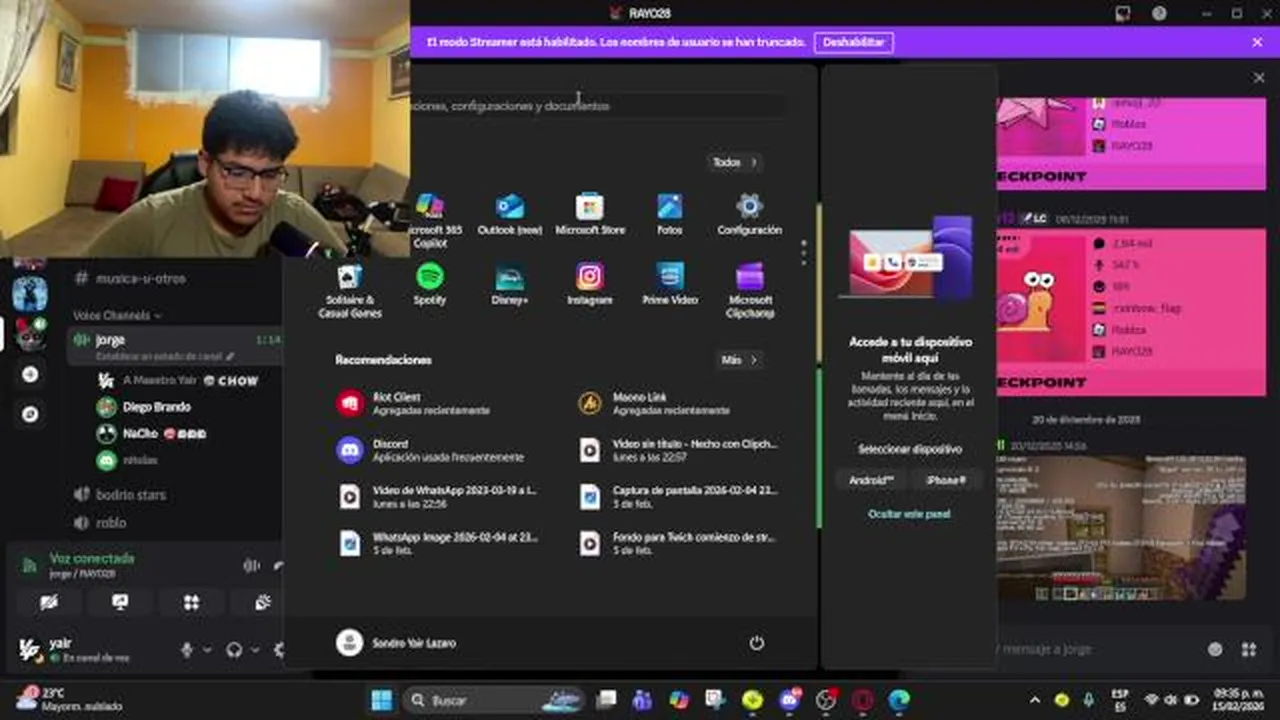Open Riot Client in Recomendaciones
This screenshot has width=1280, height=720.
pos(430,403)
